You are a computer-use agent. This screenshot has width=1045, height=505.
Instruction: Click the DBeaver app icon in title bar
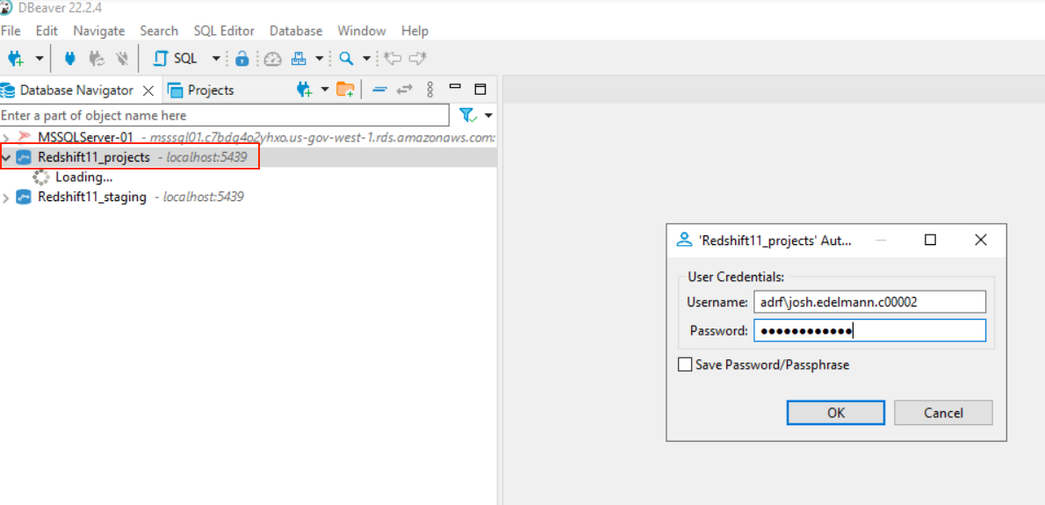coord(6,8)
